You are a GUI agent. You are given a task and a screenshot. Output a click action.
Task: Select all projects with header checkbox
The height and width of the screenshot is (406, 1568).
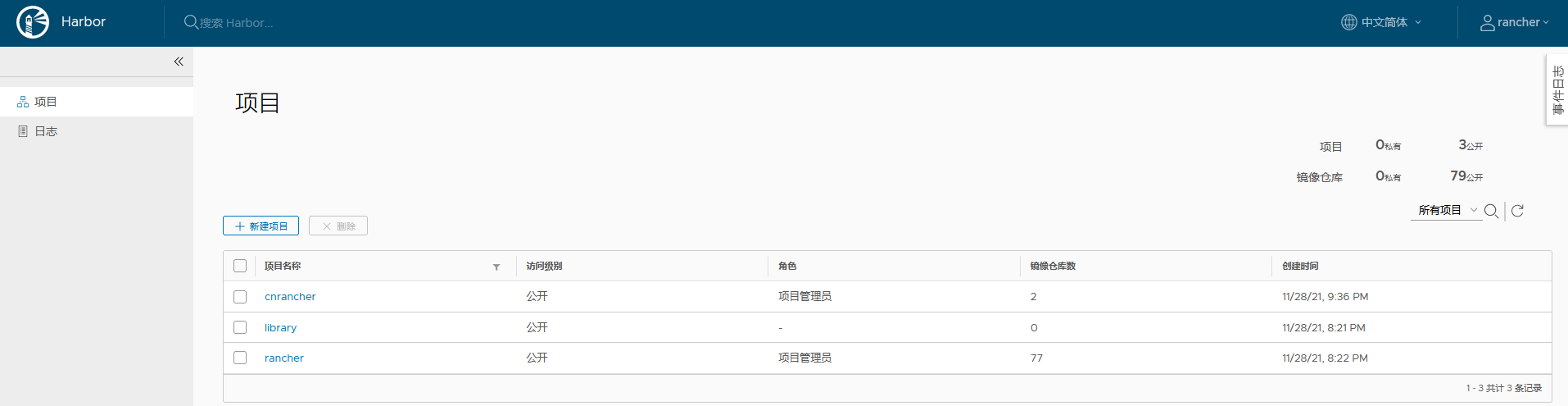240,266
